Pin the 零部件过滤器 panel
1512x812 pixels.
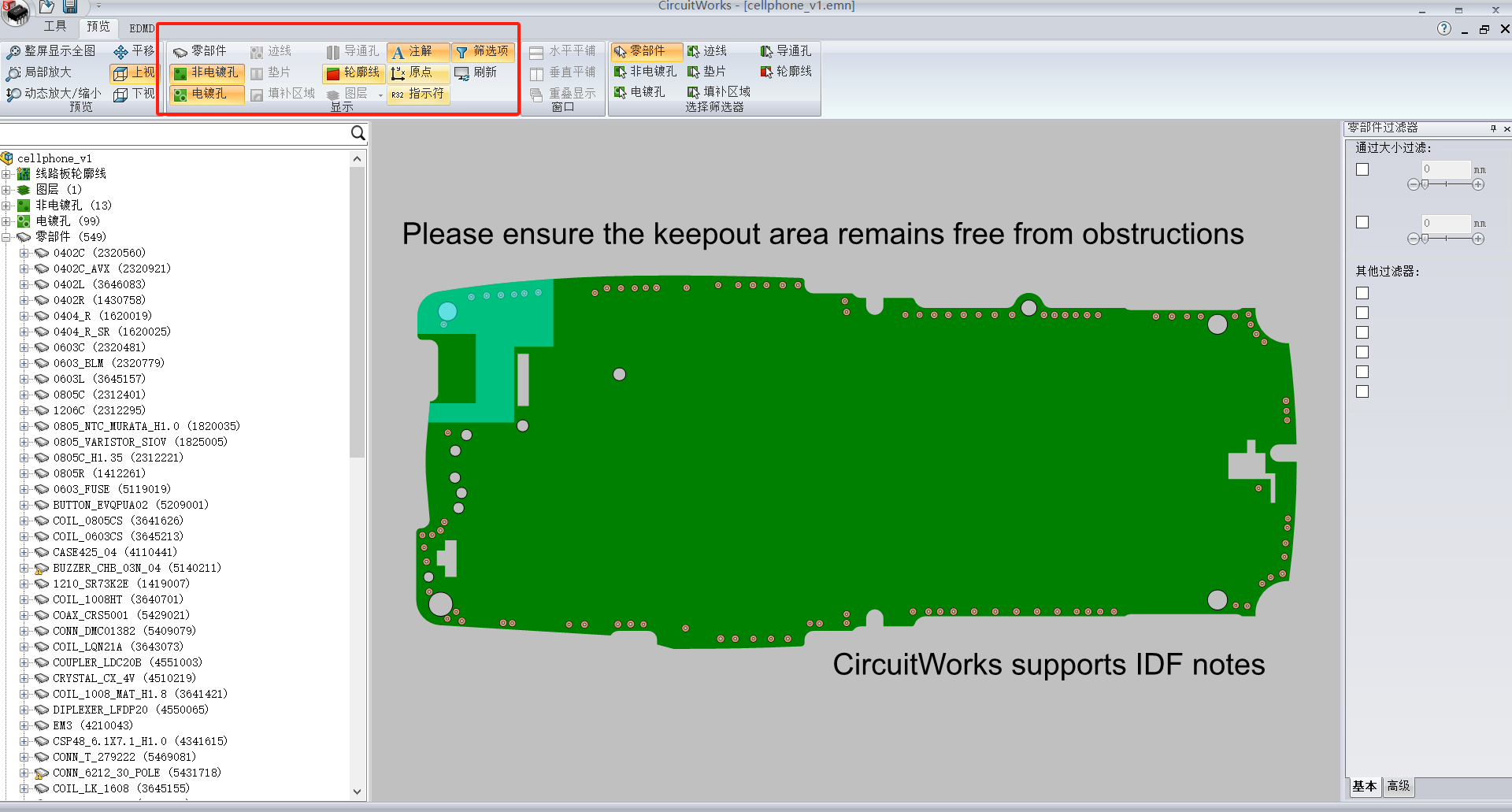(x=1492, y=128)
